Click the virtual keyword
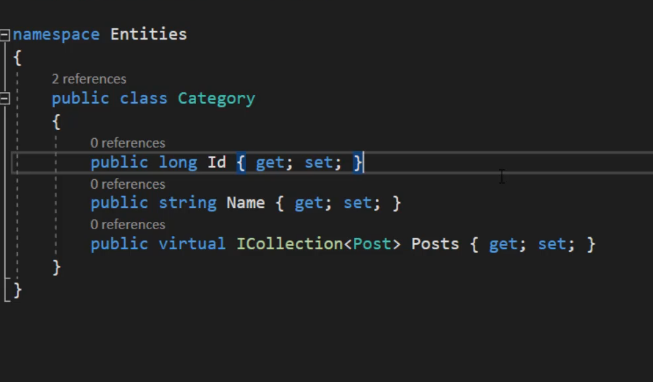Screen dimensions: 653x382 [x=192, y=244]
